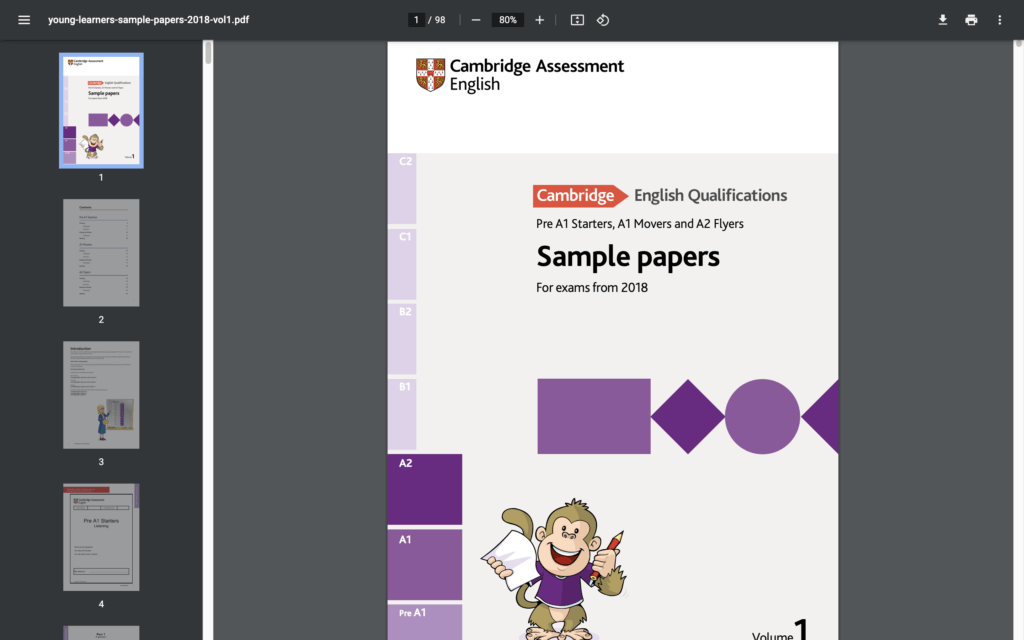Rotate the document counterclockwise
The image size is (1024, 640).
603,20
